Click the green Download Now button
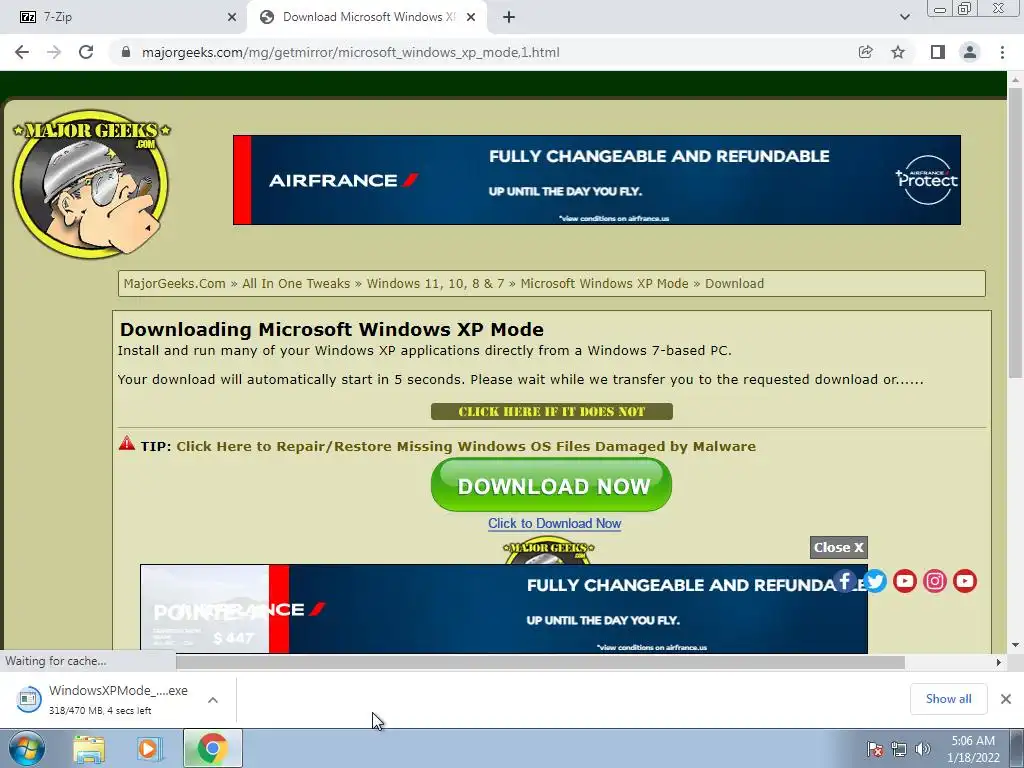This screenshot has height=768, width=1024. (x=551, y=485)
